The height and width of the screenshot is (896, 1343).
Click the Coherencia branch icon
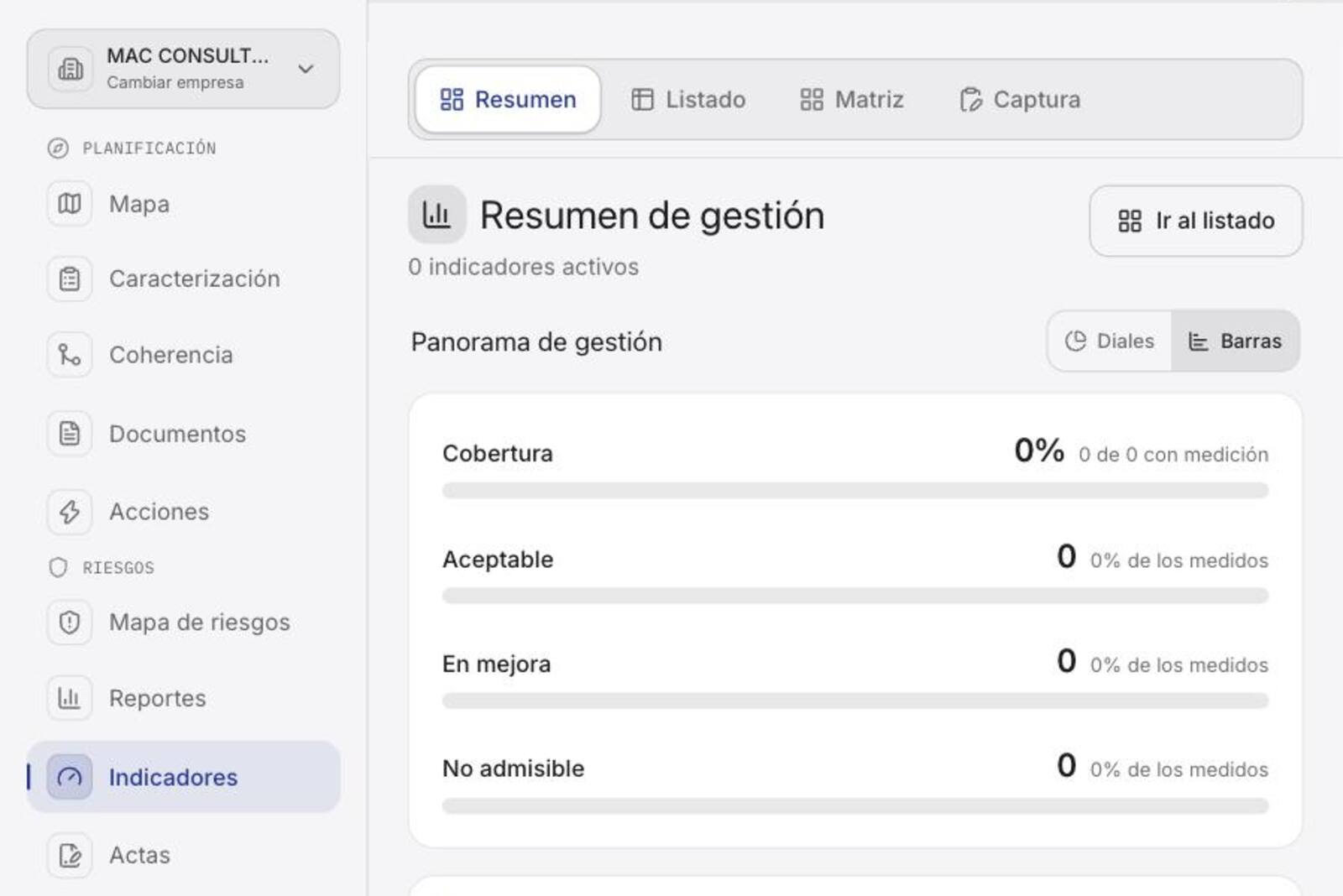(x=70, y=355)
